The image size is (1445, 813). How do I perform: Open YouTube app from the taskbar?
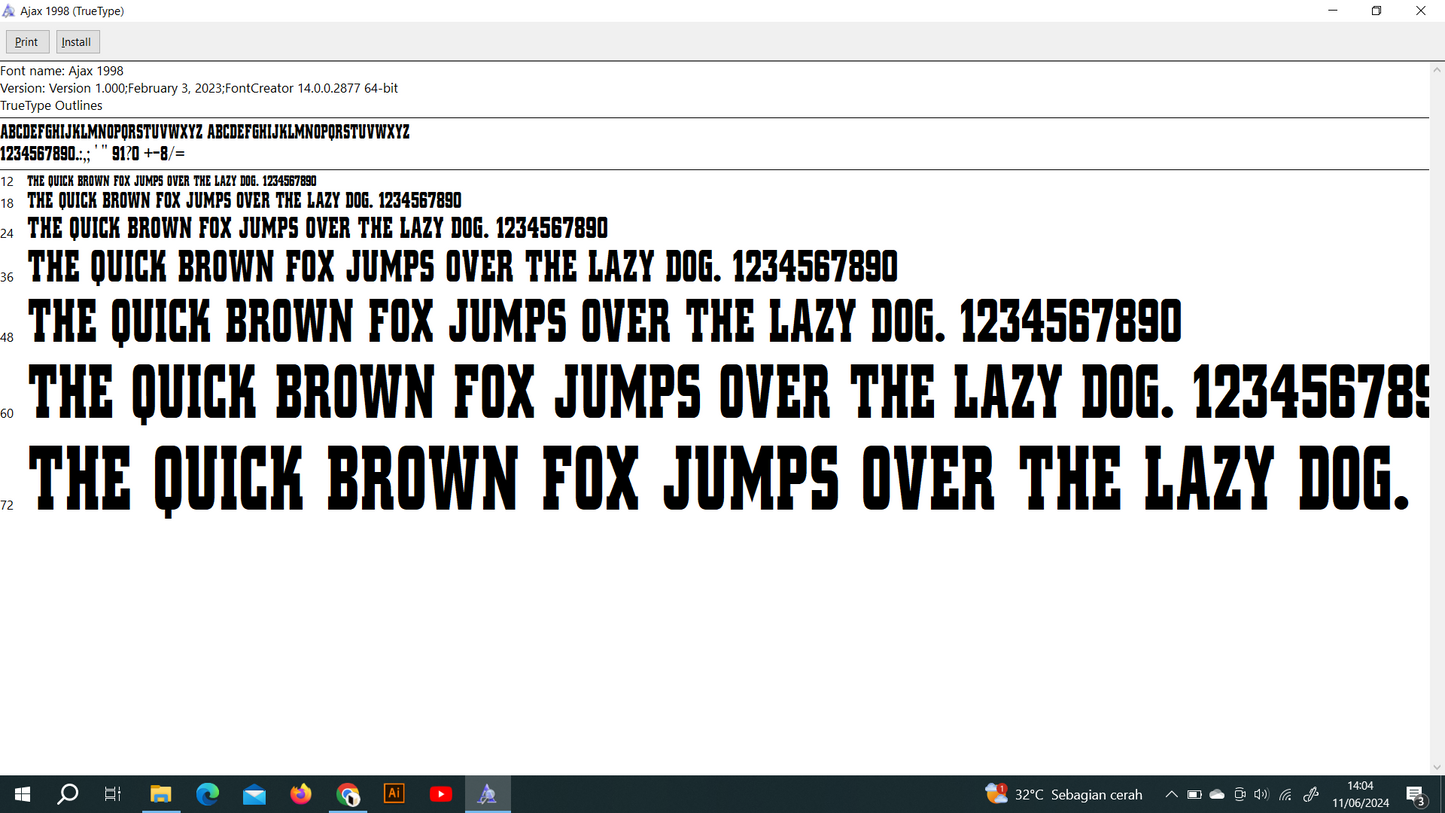441,794
